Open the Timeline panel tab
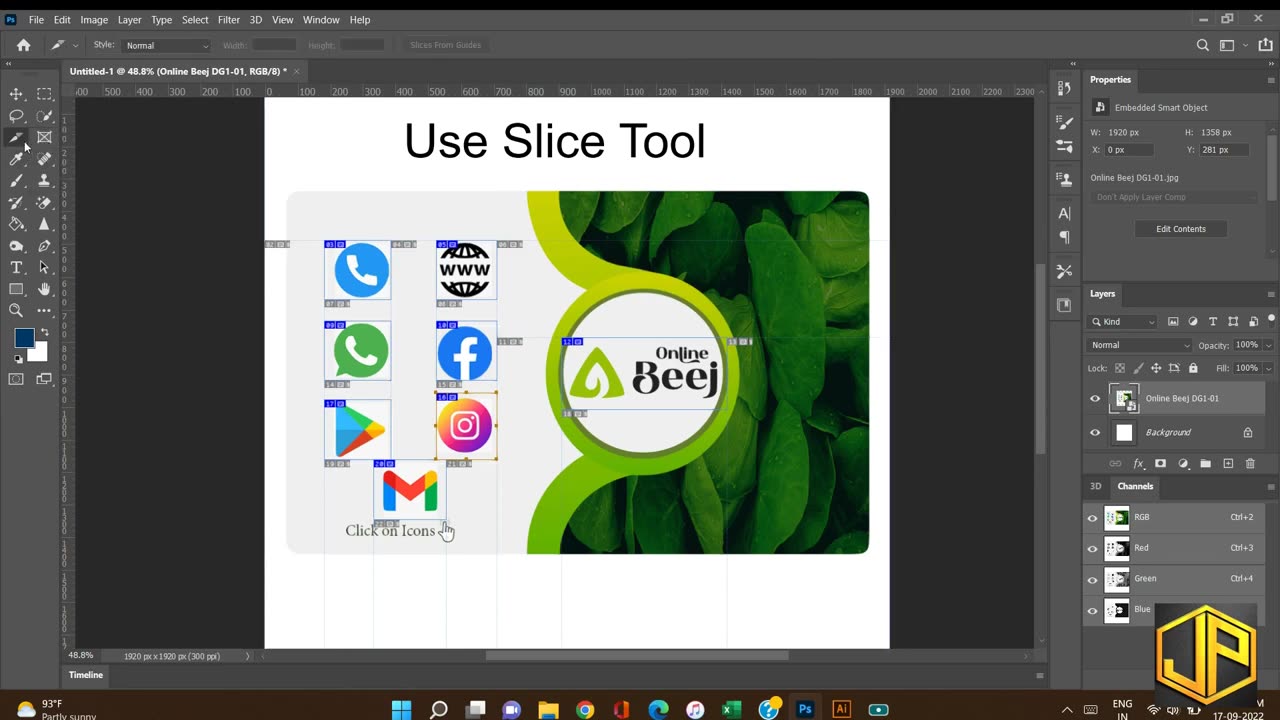This screenshot has height=720, width=1280. click(x=86, y=675)
